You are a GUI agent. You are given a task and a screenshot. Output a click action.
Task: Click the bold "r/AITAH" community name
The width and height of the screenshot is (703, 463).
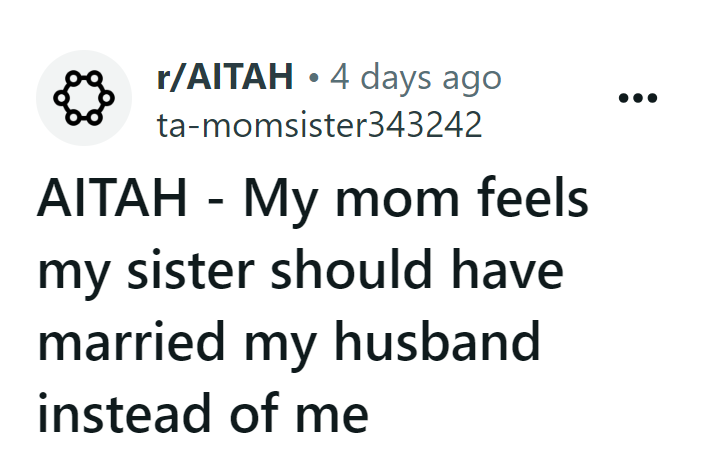[225, 76]
